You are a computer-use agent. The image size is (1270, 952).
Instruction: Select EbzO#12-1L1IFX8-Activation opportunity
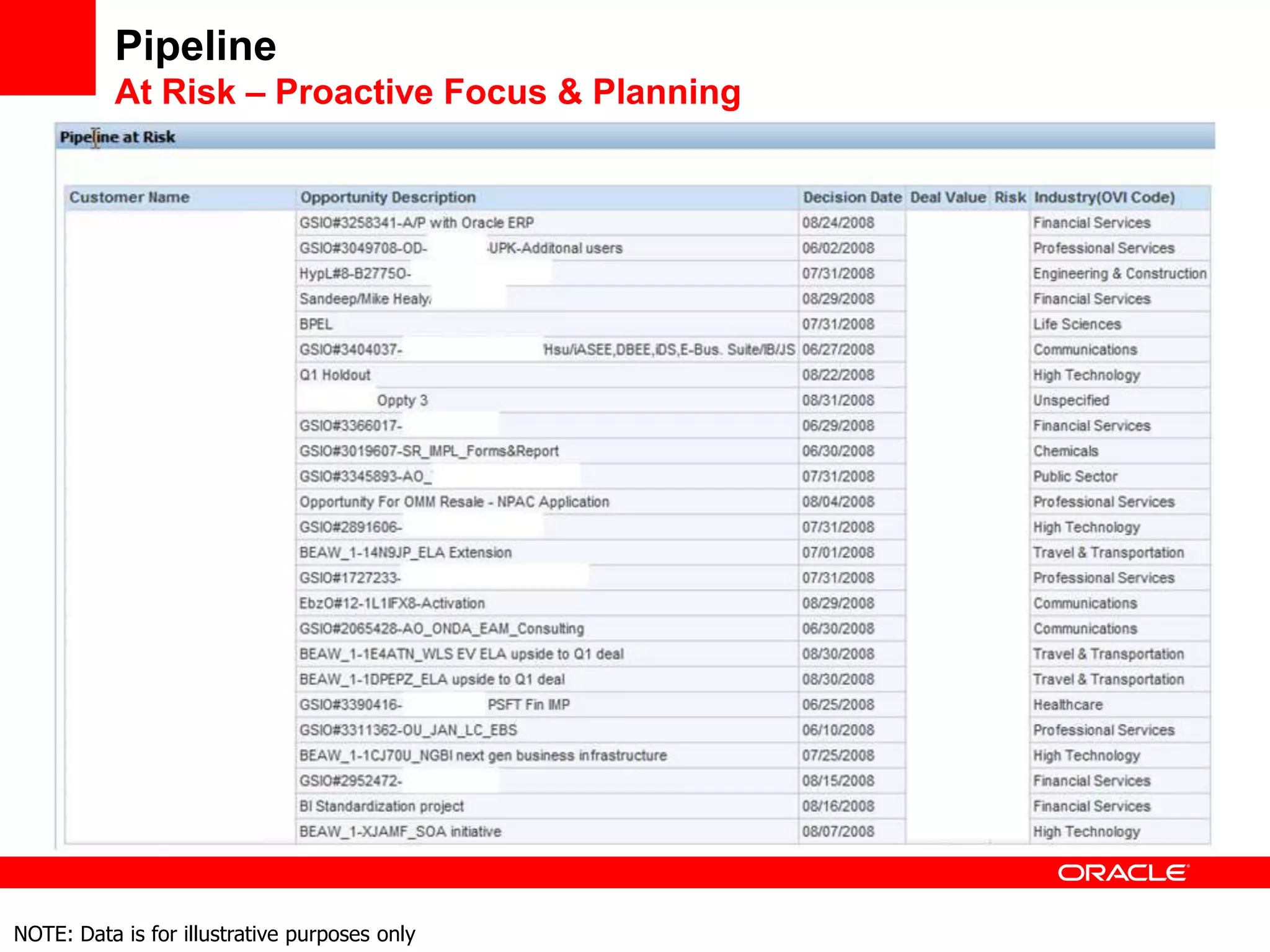click(x=393, y=604)
